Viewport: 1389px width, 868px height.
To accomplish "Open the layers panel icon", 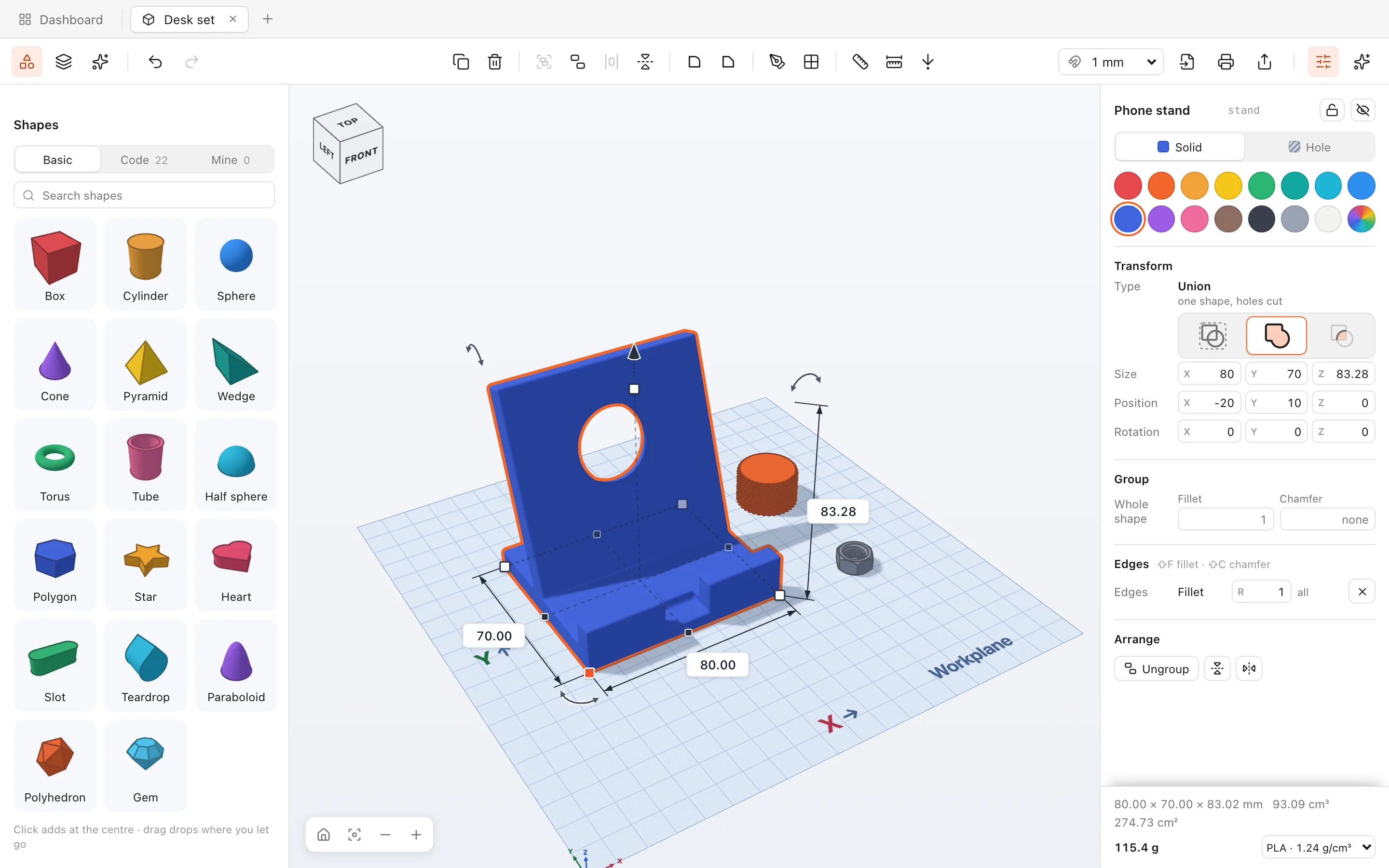I will 63,61.
